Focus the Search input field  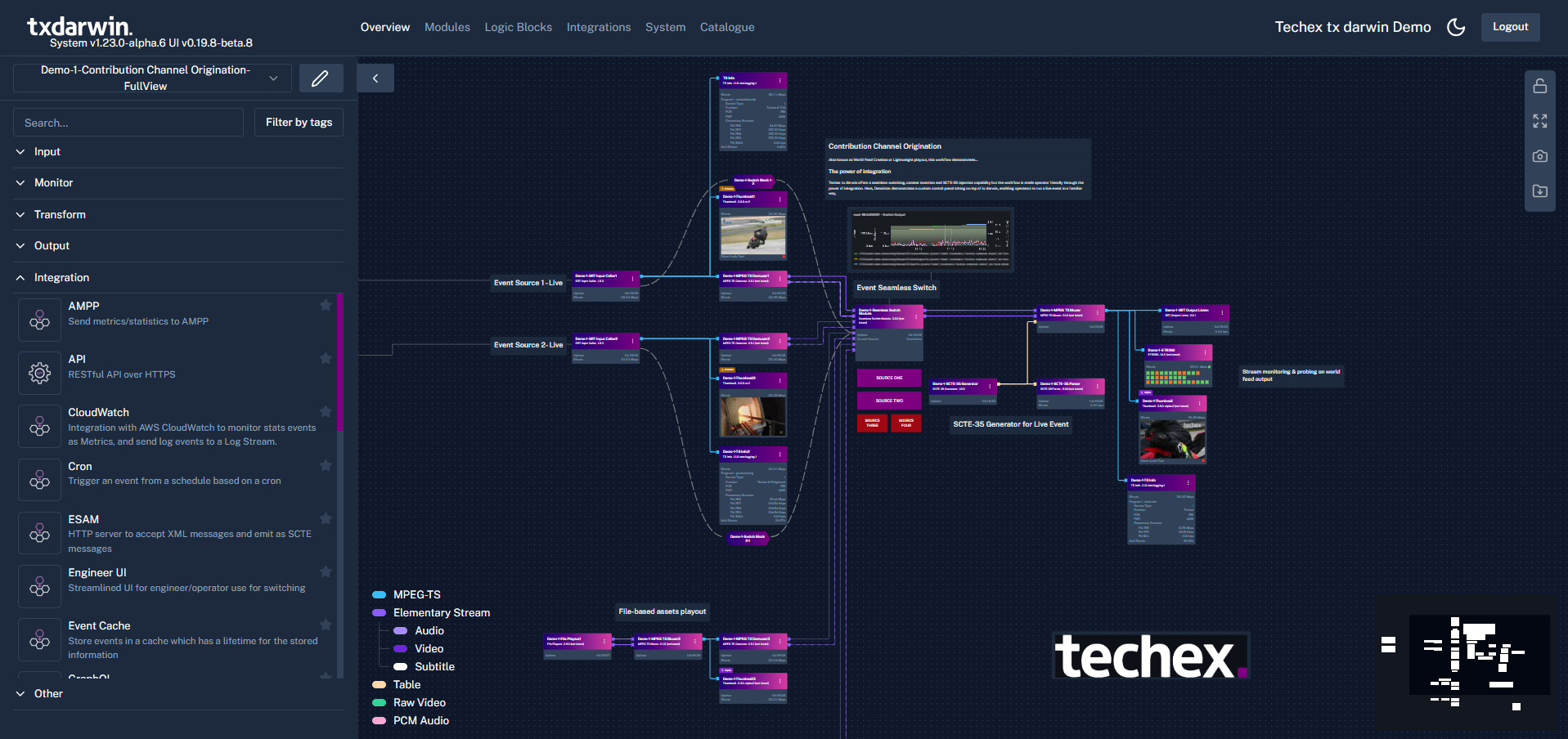pos(128,123)
